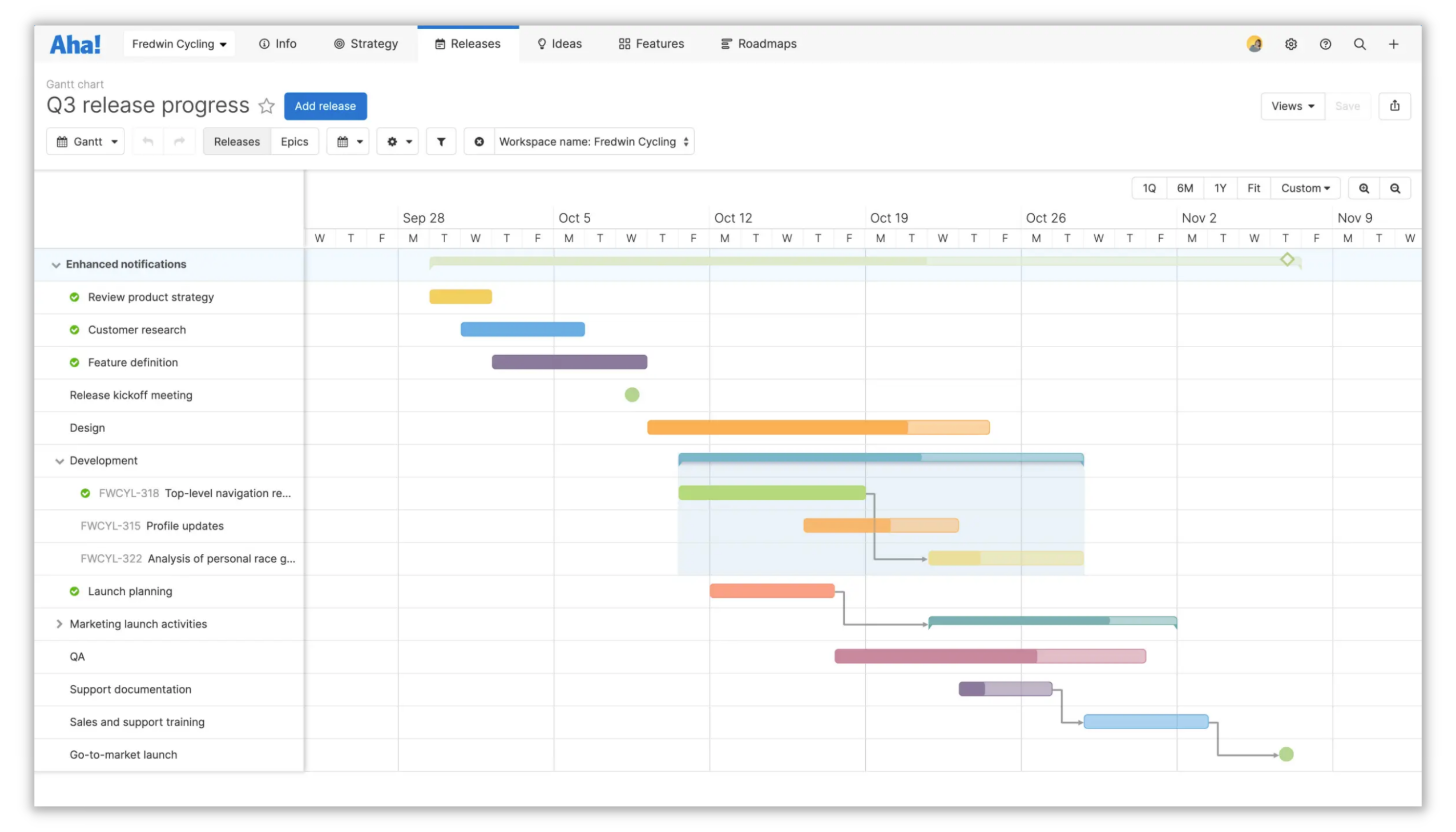Click the Aha! logo
Screen dimensions: 1456x832
coord(75,44)
